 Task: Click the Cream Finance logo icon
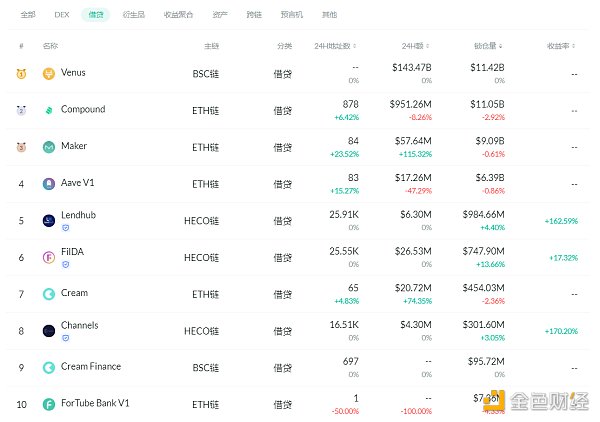tap(49, 367)
